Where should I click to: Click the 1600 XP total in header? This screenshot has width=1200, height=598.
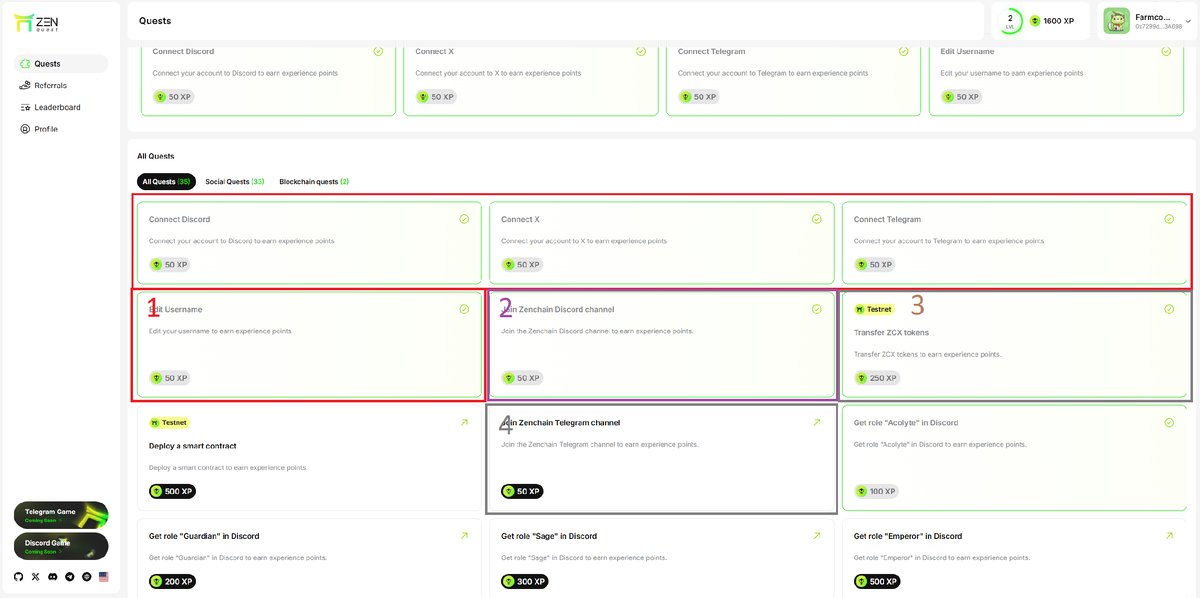coord(1059,21)
